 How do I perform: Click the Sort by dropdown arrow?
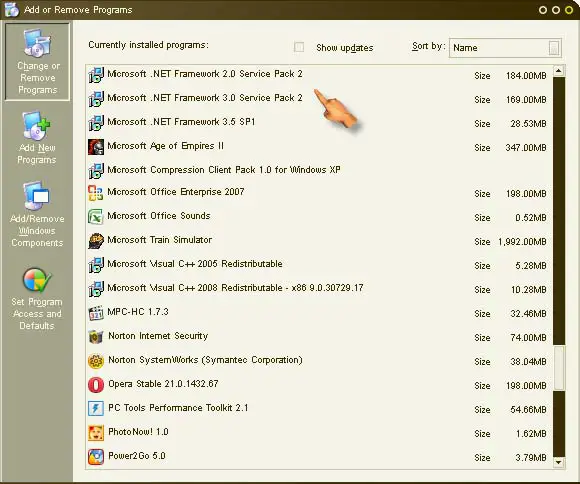(553, 48)
